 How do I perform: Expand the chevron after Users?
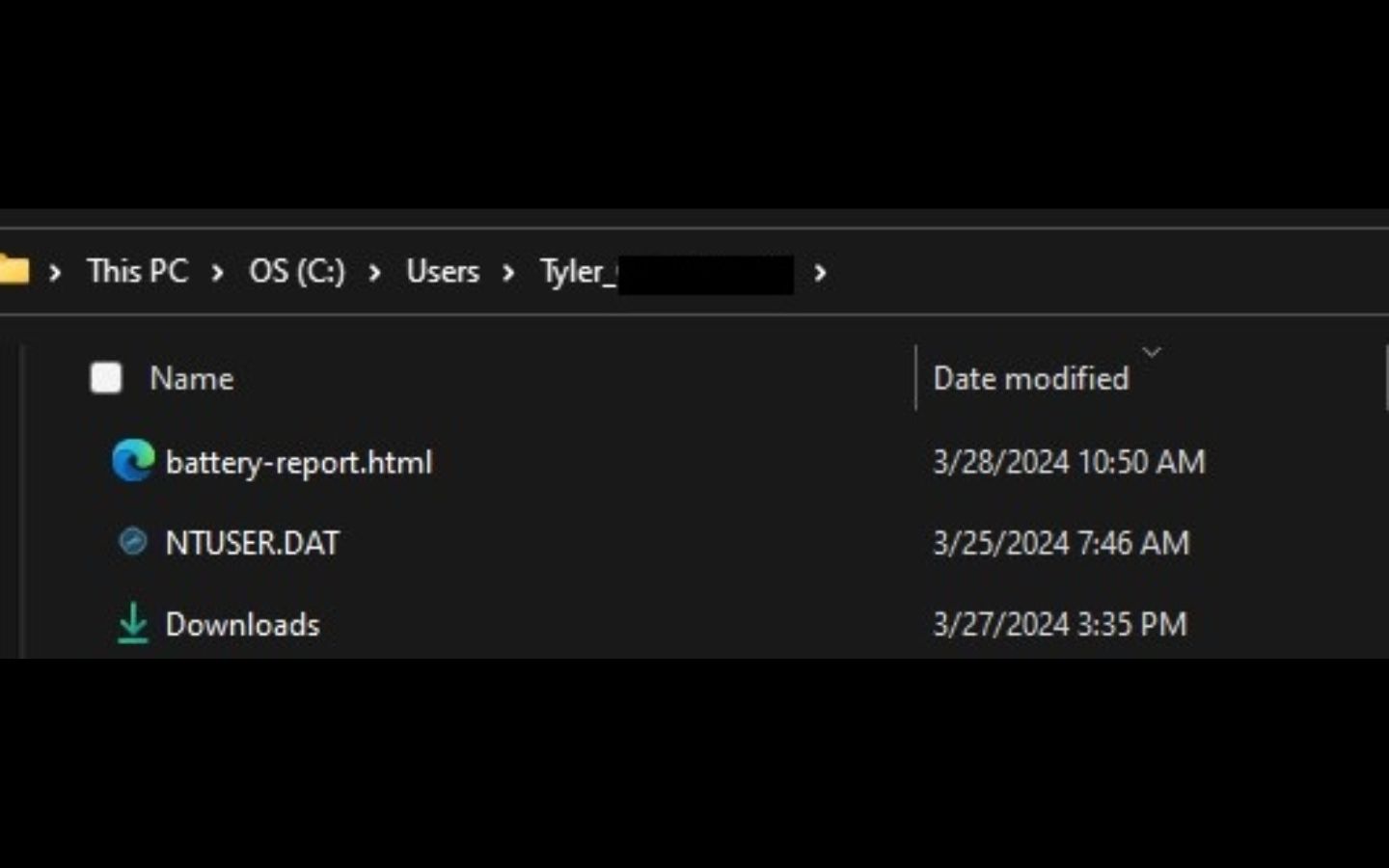[x=508, y=273]
